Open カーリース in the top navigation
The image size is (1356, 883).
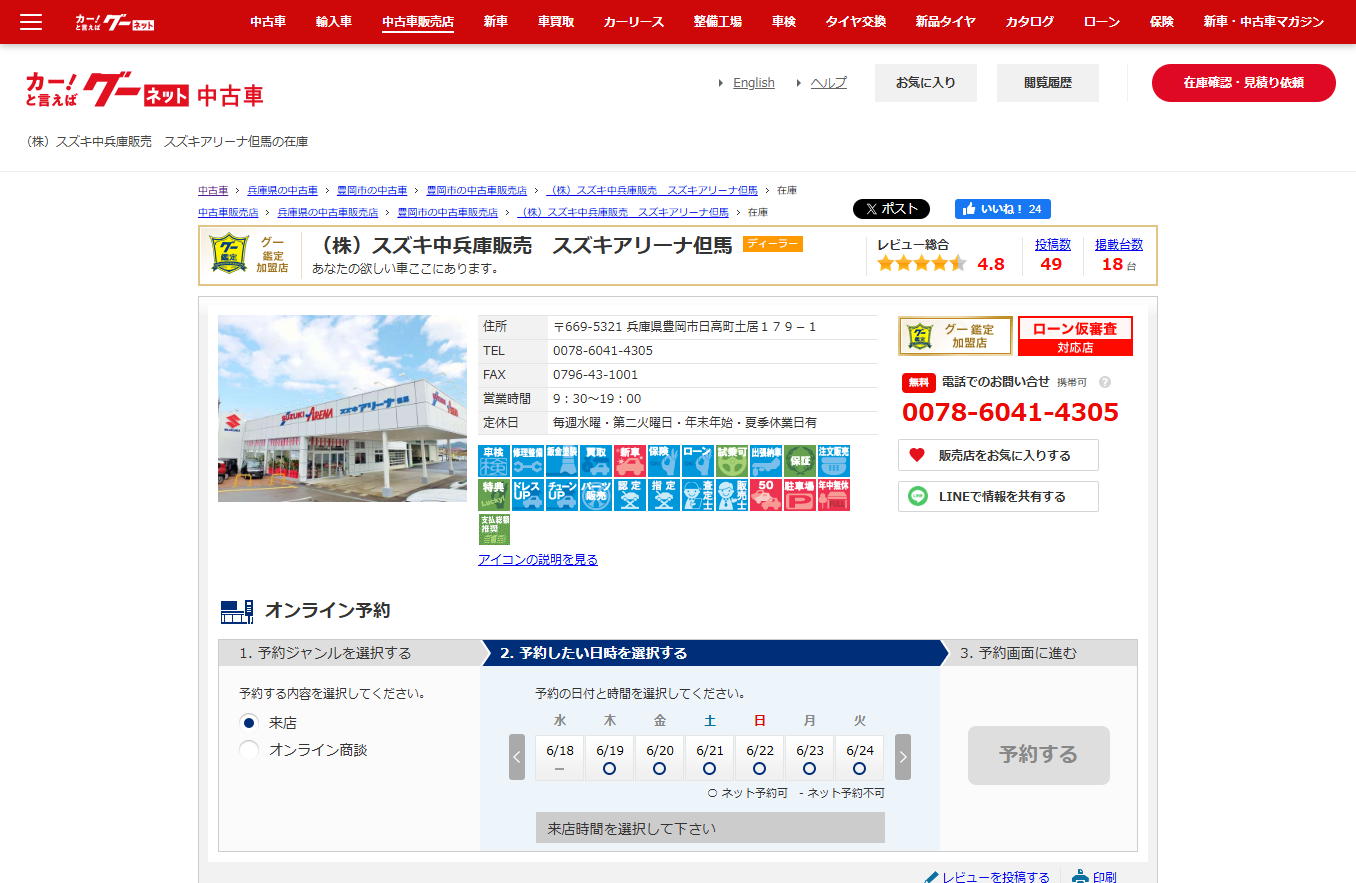634,21
